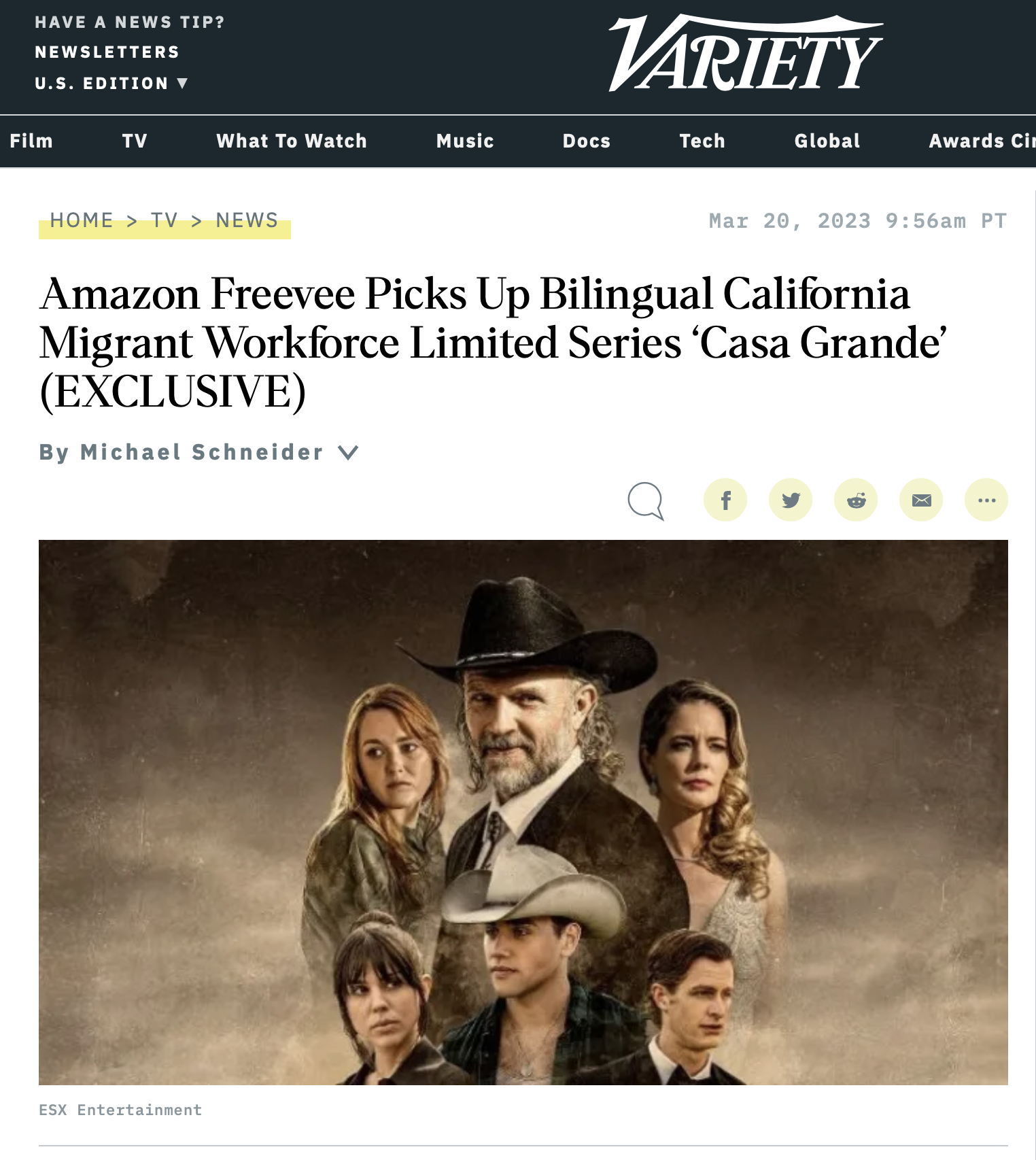Share article via email icon
Image resolution: width=1036 pixels, height=1160 pixels.
click(x=921, y=500)
